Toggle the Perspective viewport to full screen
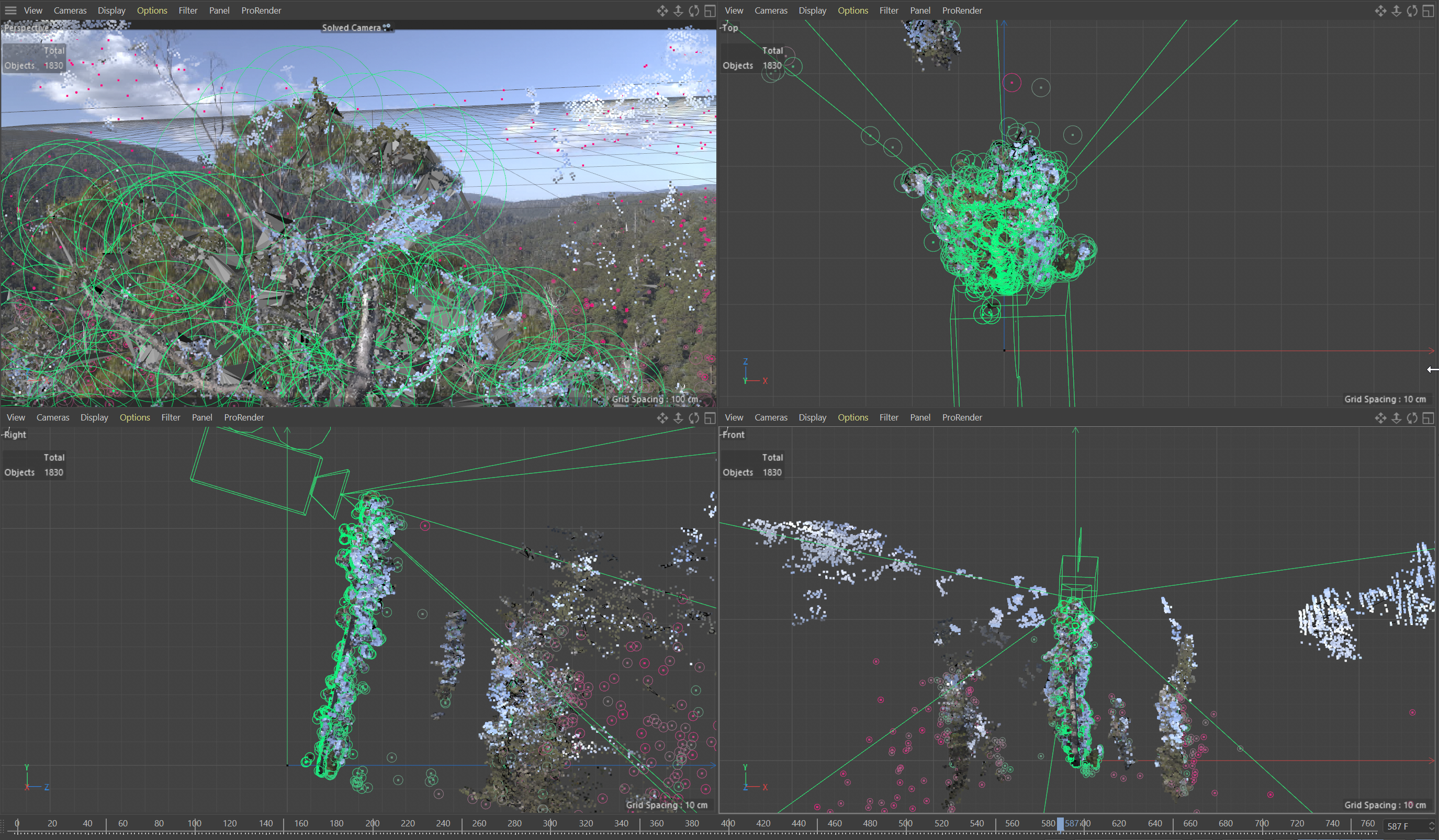This screenshot has width=1439, height=840. (710, 11)
